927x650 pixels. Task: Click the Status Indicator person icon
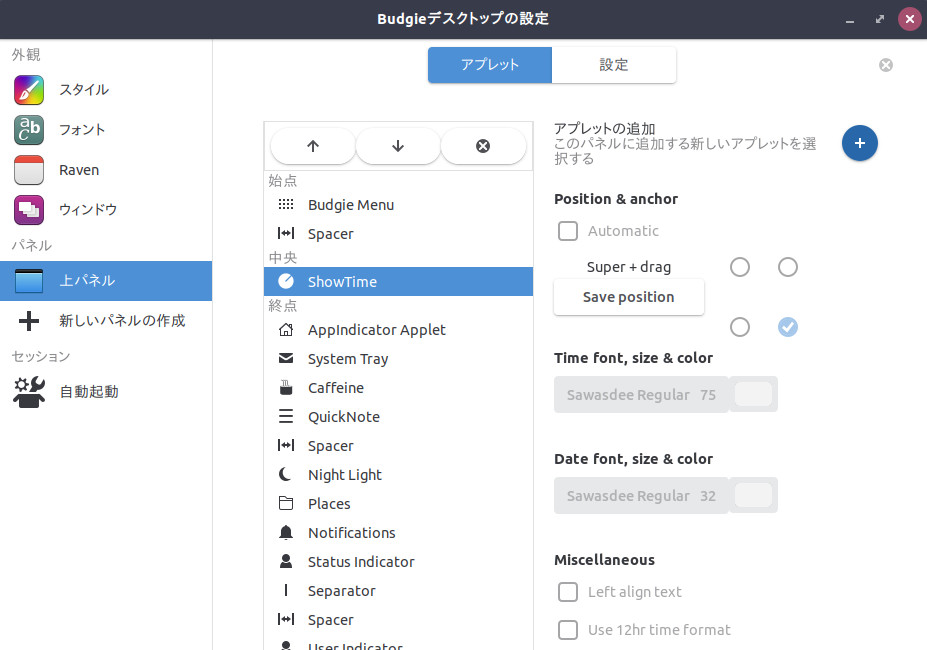point(286,561)
